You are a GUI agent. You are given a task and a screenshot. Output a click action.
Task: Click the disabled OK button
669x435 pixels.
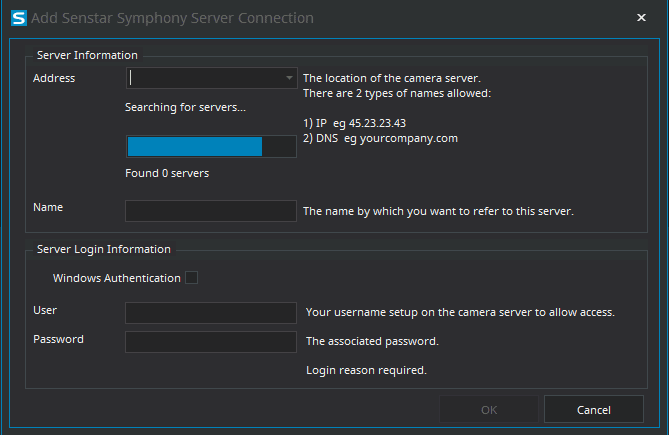[x=489, y=409]
